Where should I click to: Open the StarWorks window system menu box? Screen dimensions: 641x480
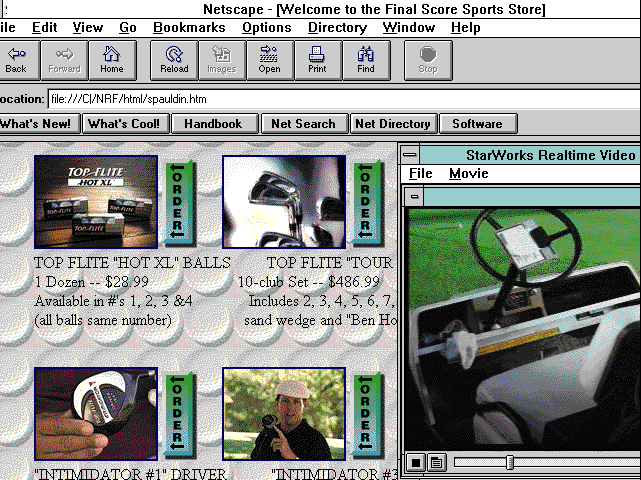point(408,155)
